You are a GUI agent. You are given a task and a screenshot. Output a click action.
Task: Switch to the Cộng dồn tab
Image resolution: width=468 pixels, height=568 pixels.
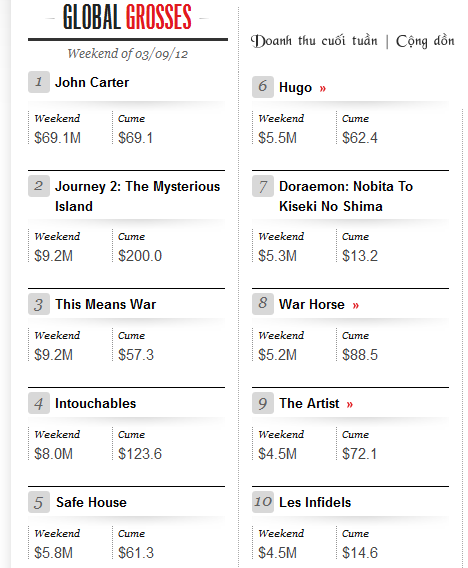point(425,41)
